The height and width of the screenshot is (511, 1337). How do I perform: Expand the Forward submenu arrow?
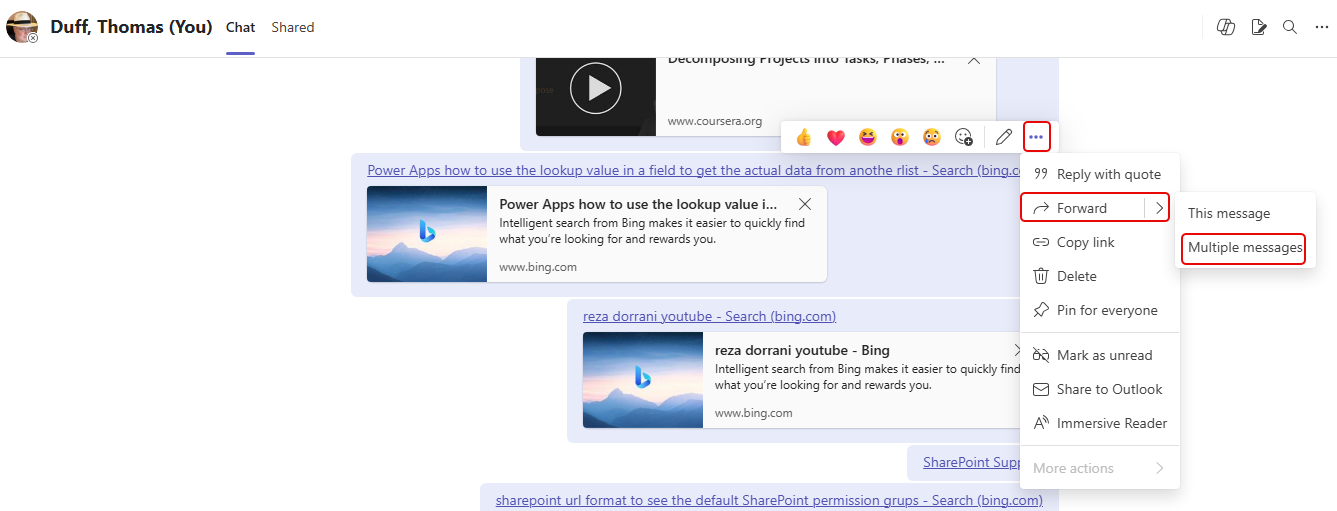[x=1158, y=208]
